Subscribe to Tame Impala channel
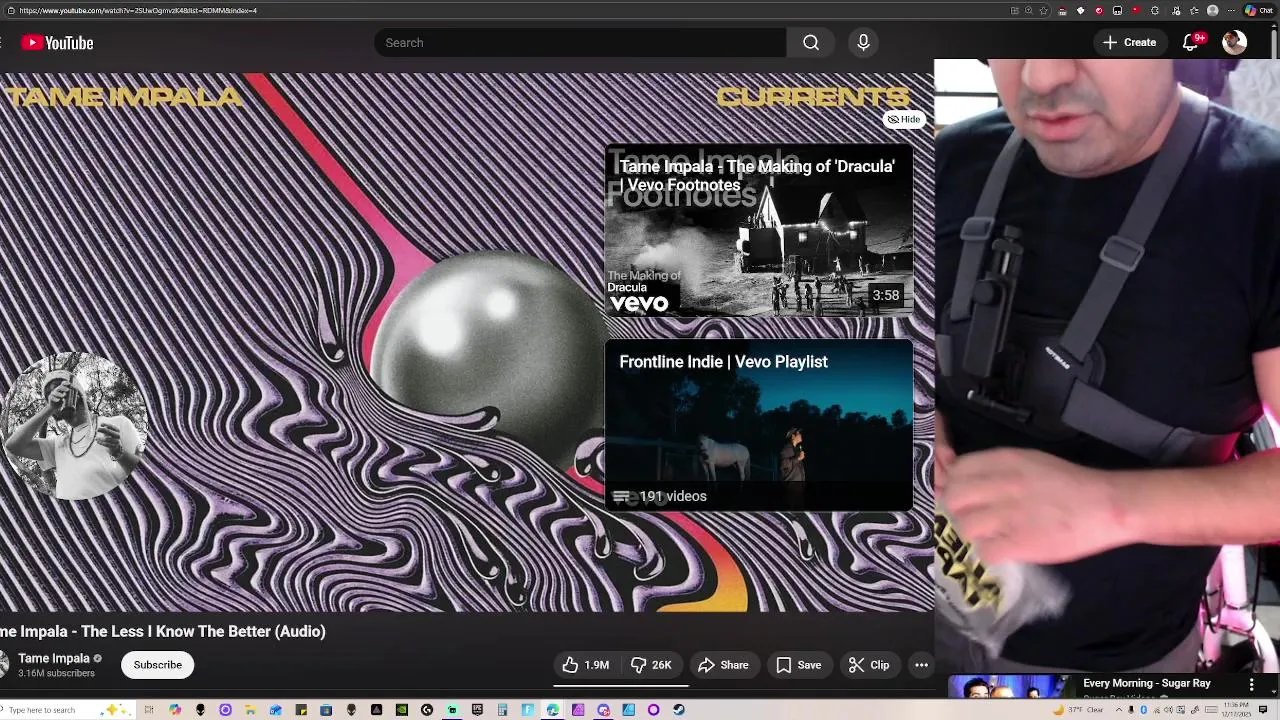The image size is (1280, 720). coord(158,665)
